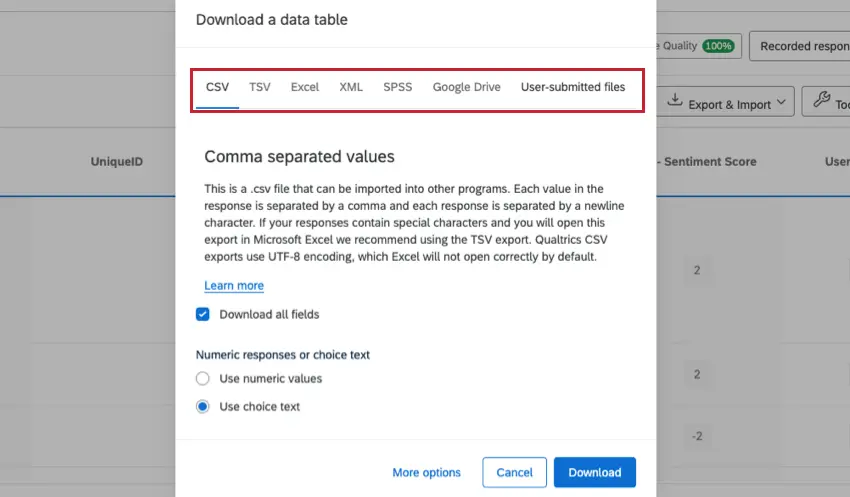Image resolution: width=850 pixels, height=497 pixels.
Task: Click More options in the dialog footer
Action: click(x=426, y=473)
